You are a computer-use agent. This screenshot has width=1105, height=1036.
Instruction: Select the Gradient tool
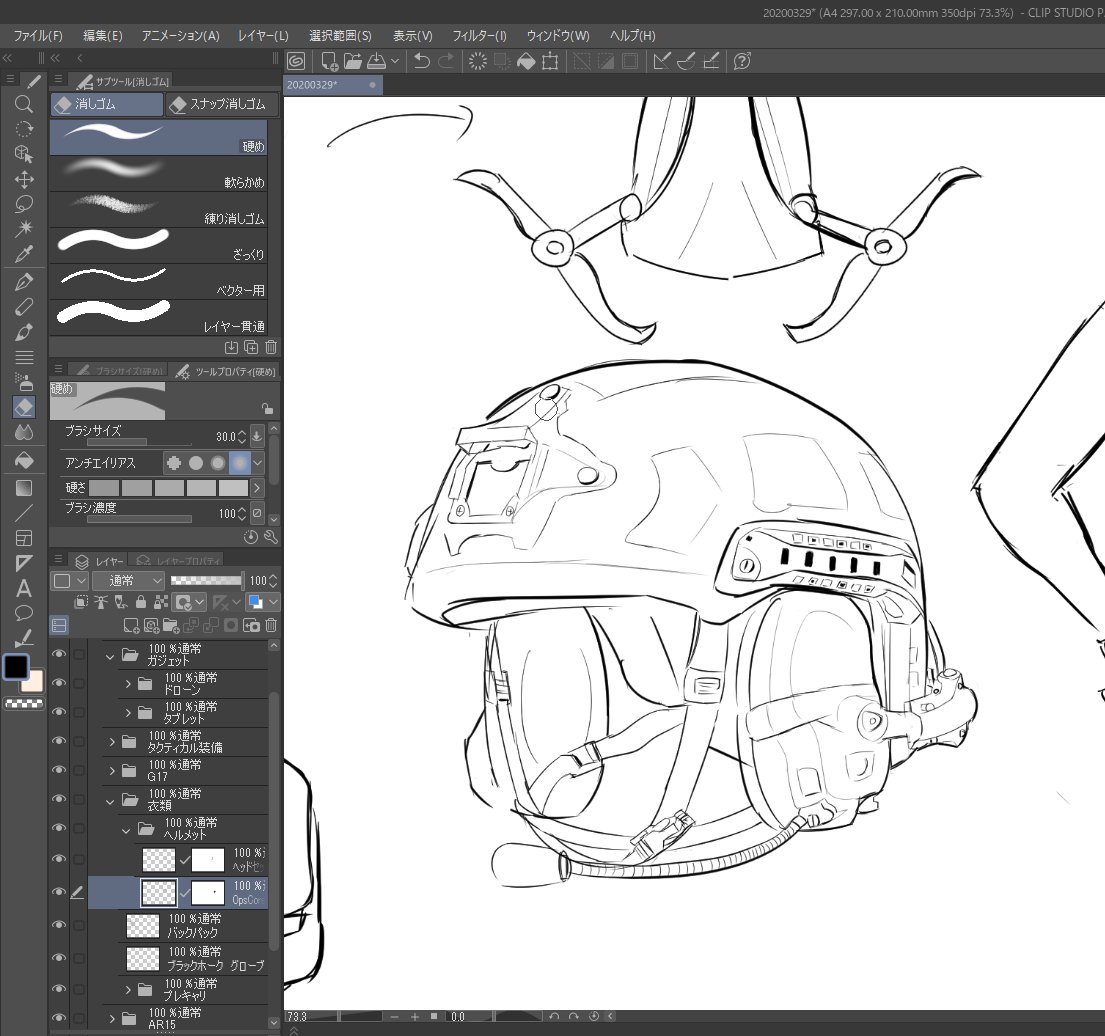[23, 488]
